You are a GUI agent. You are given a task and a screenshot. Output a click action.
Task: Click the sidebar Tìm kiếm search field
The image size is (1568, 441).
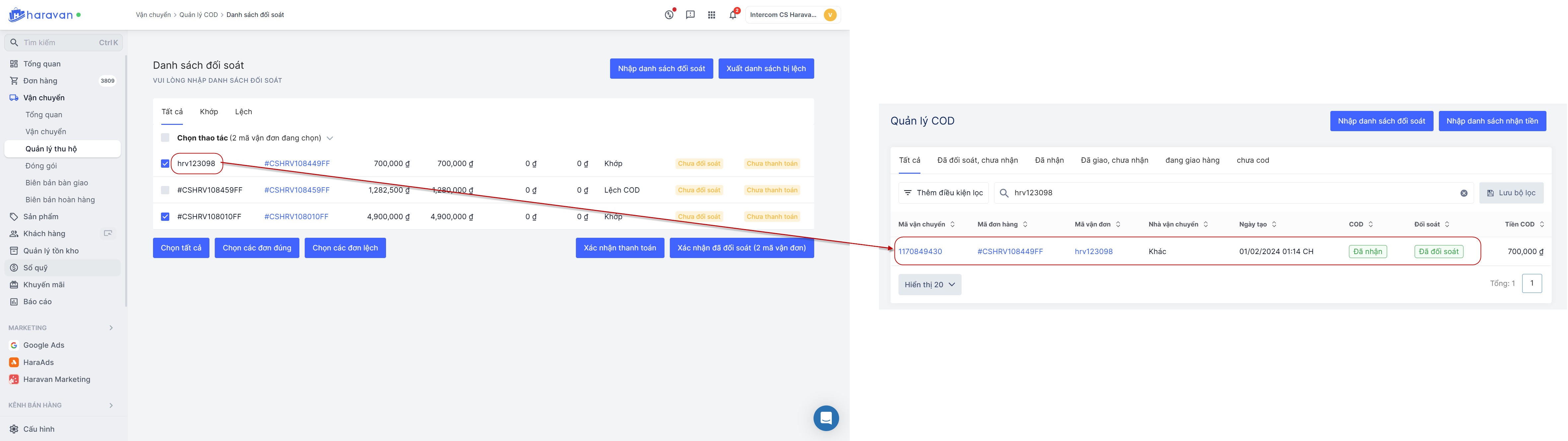61,43
